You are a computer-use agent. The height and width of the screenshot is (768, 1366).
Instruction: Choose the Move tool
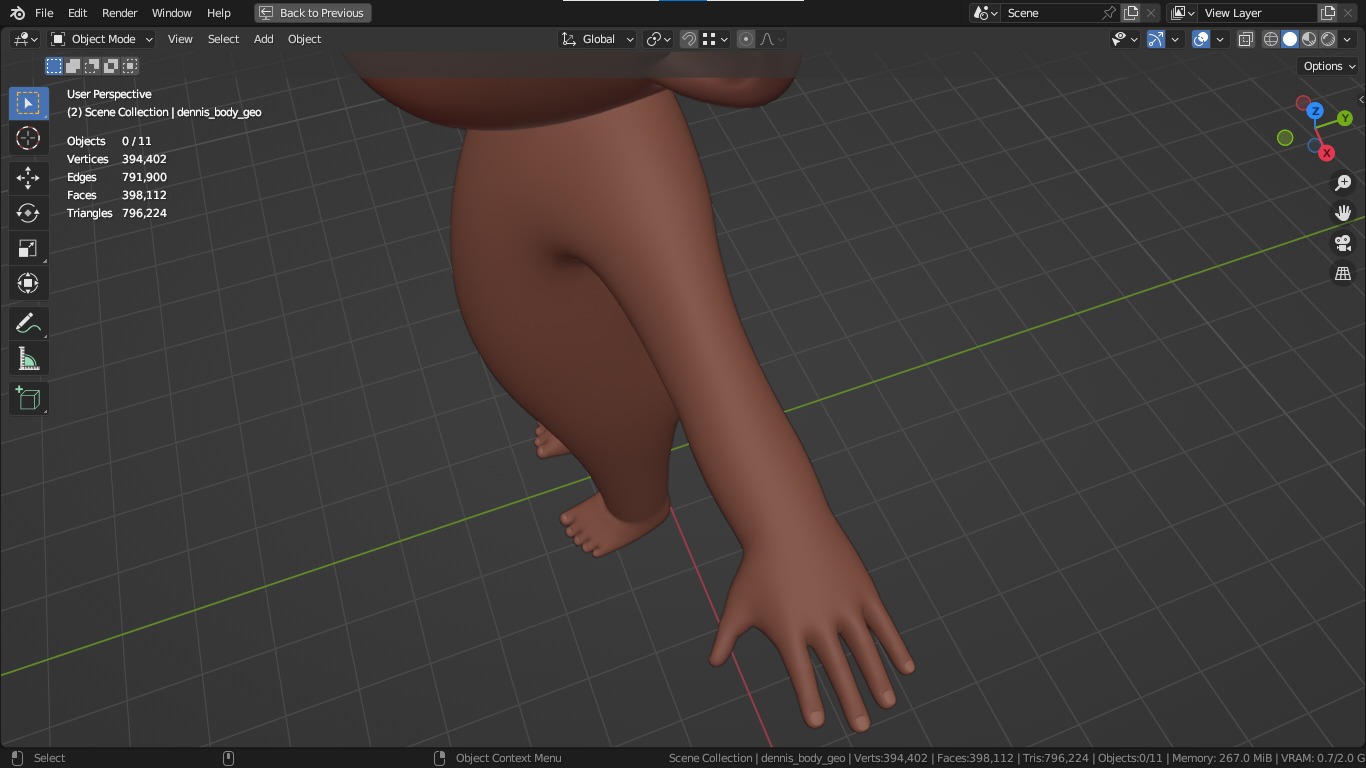(28, 178)
